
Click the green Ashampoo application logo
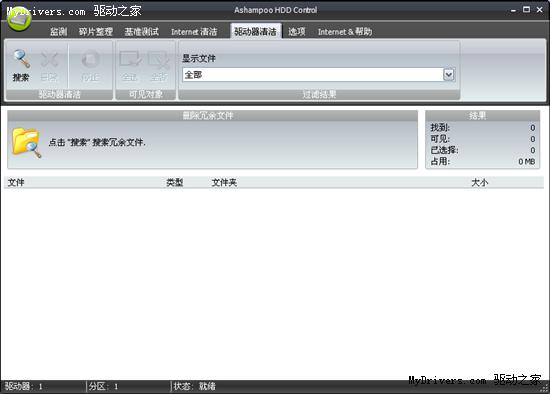[19, 19]
